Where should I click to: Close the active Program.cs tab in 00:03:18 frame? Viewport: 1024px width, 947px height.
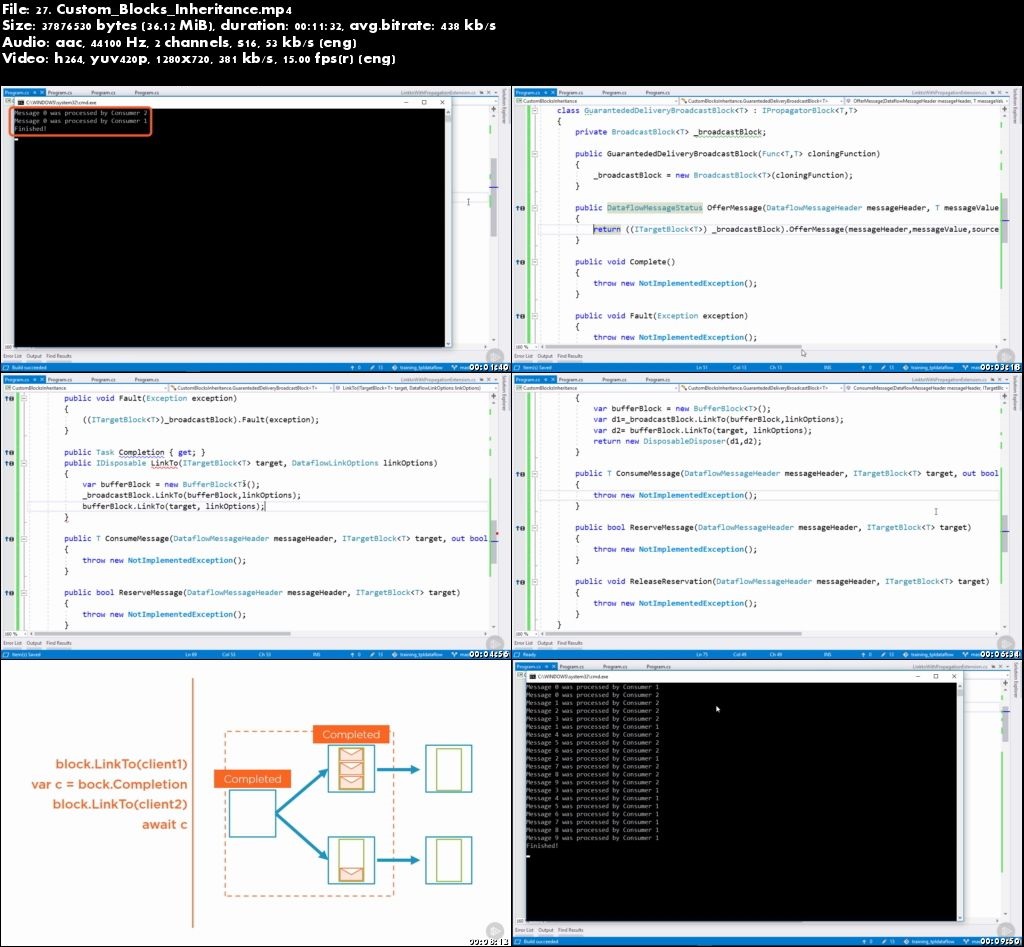point(552,93)
